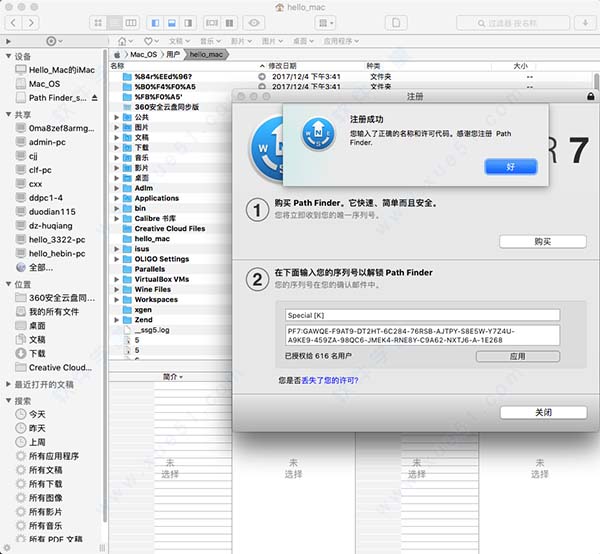This screenshot has width=600, height=554.
Task: Open the target circle dropdown above the sidebar
Action: [x=54, y=41]
